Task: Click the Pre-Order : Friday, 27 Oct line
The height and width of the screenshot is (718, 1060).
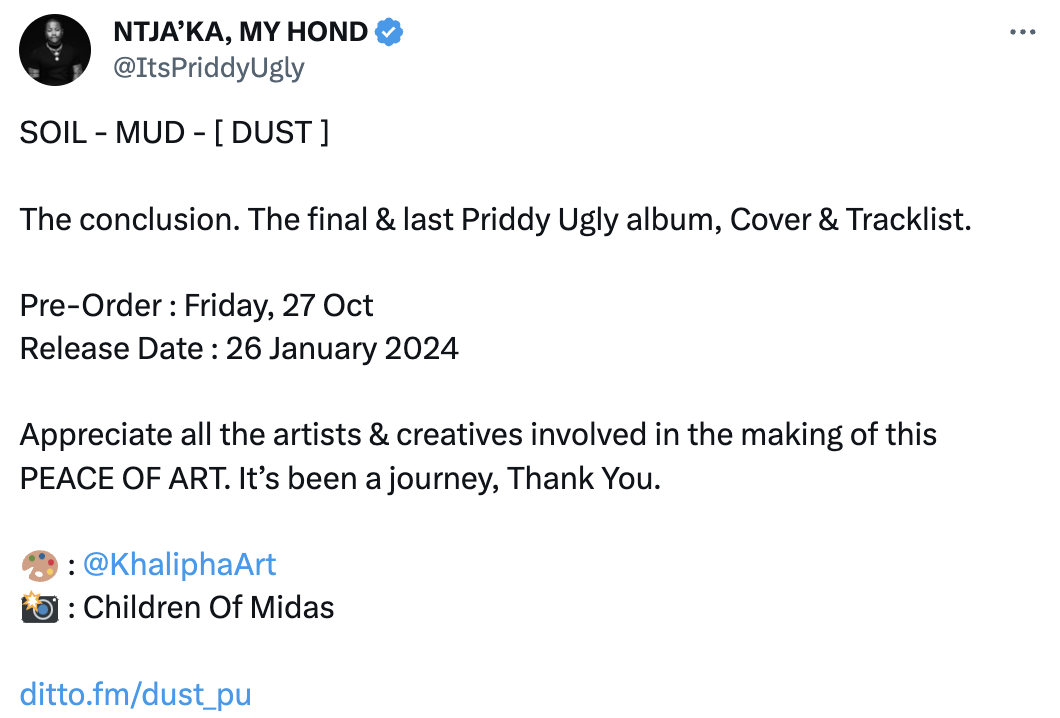Action: [x=197, y=306]
